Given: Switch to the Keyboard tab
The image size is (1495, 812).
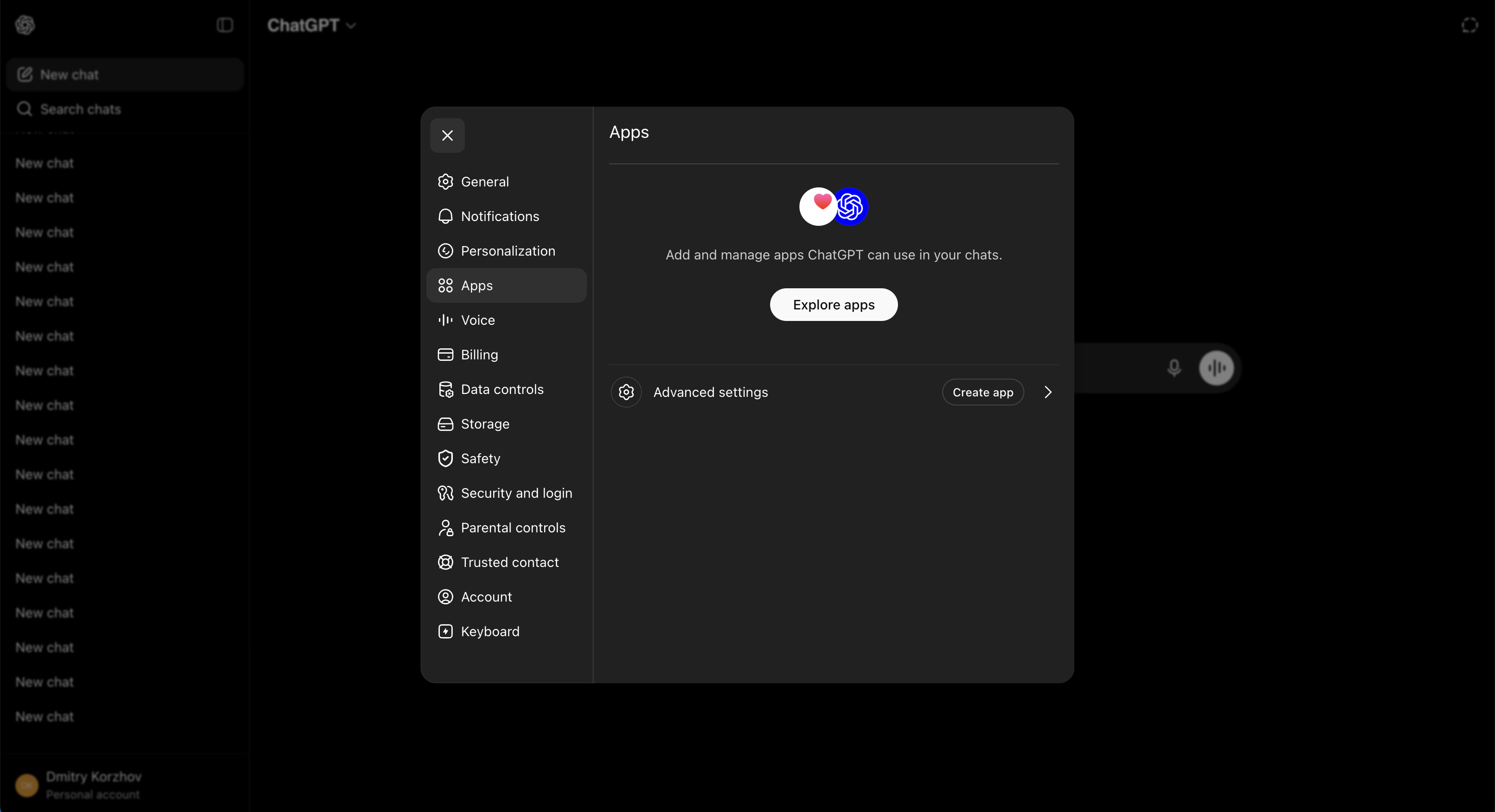Looking at the screenshot, I should [506, 632].
